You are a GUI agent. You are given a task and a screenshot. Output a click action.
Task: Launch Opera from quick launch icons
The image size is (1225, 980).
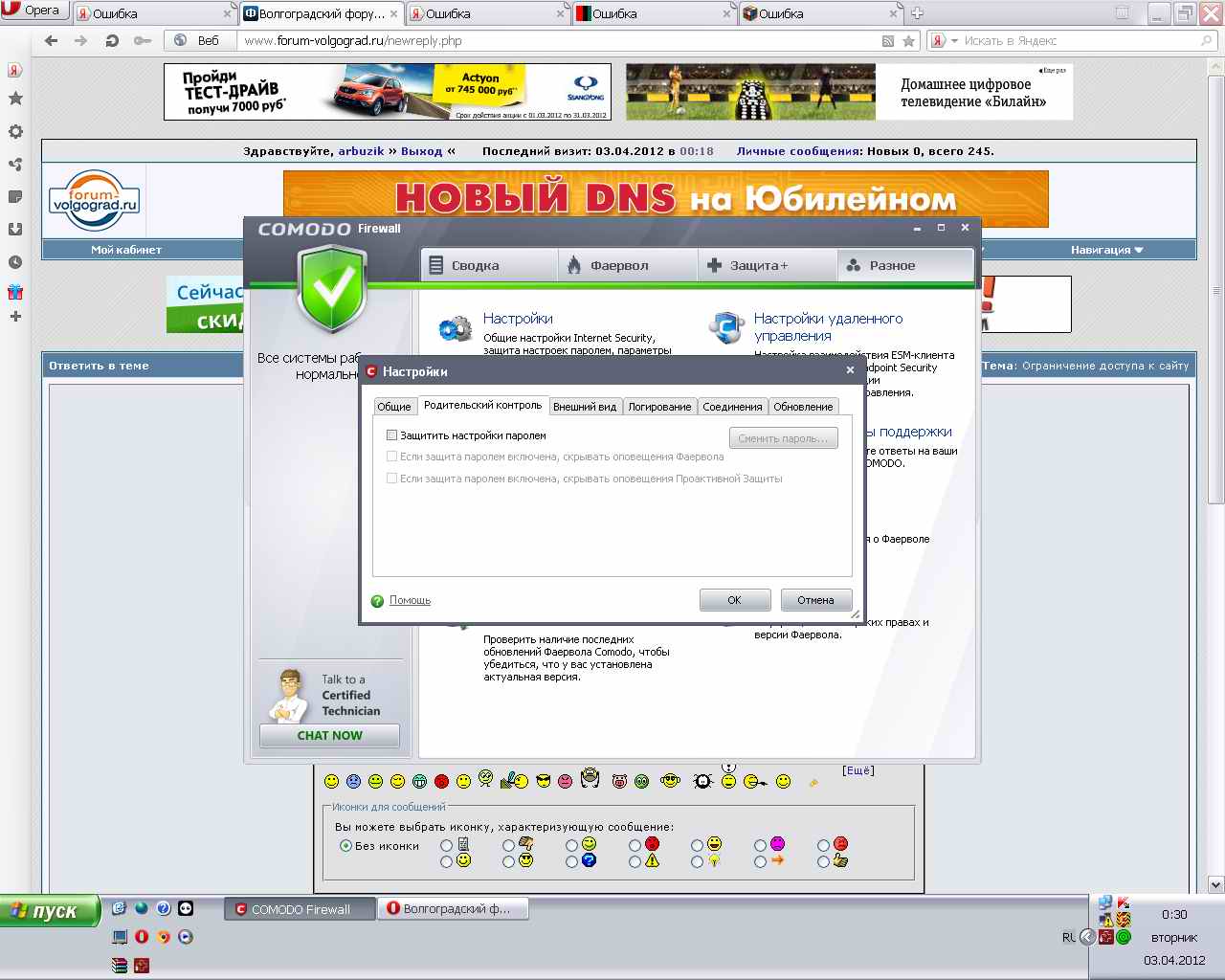pos(142,937)
